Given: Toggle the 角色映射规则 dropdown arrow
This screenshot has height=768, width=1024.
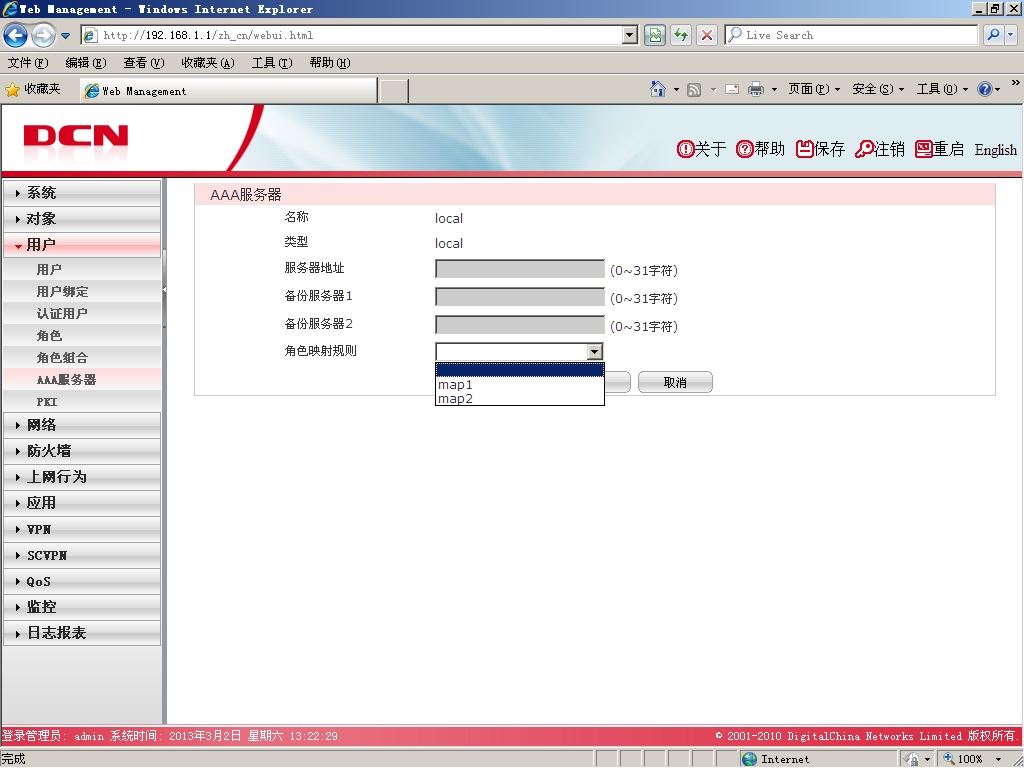Looking at the screenshot, I should point(594,352).
